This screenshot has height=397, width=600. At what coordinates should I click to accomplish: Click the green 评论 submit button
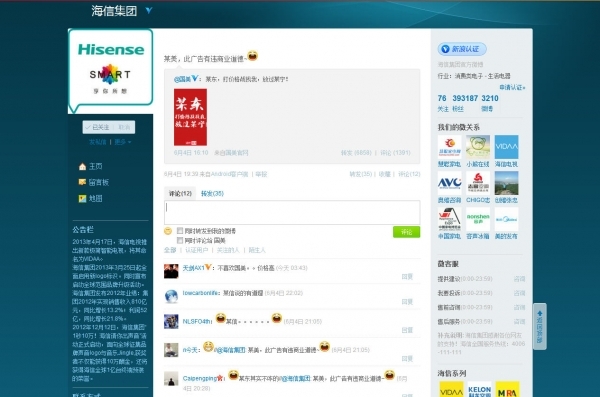(x=406, y=232)
